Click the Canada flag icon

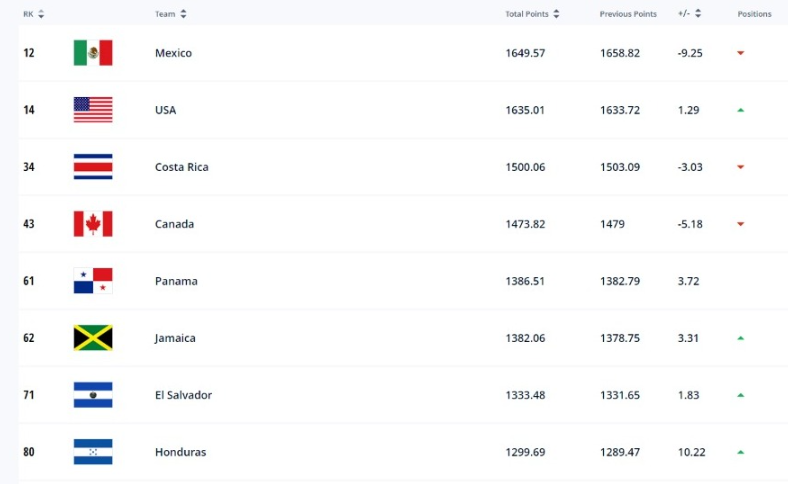pyautogui.click(x=93, y=224)
